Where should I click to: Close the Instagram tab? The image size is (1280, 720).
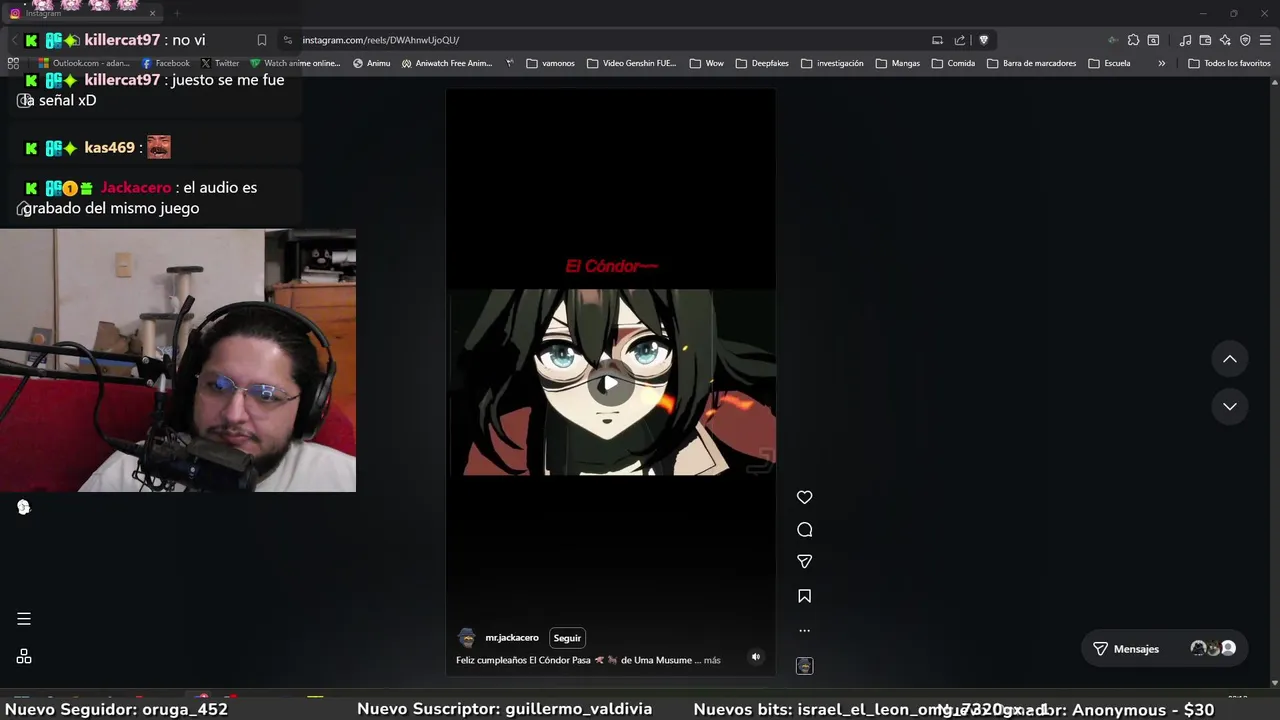tap(152, 13)
